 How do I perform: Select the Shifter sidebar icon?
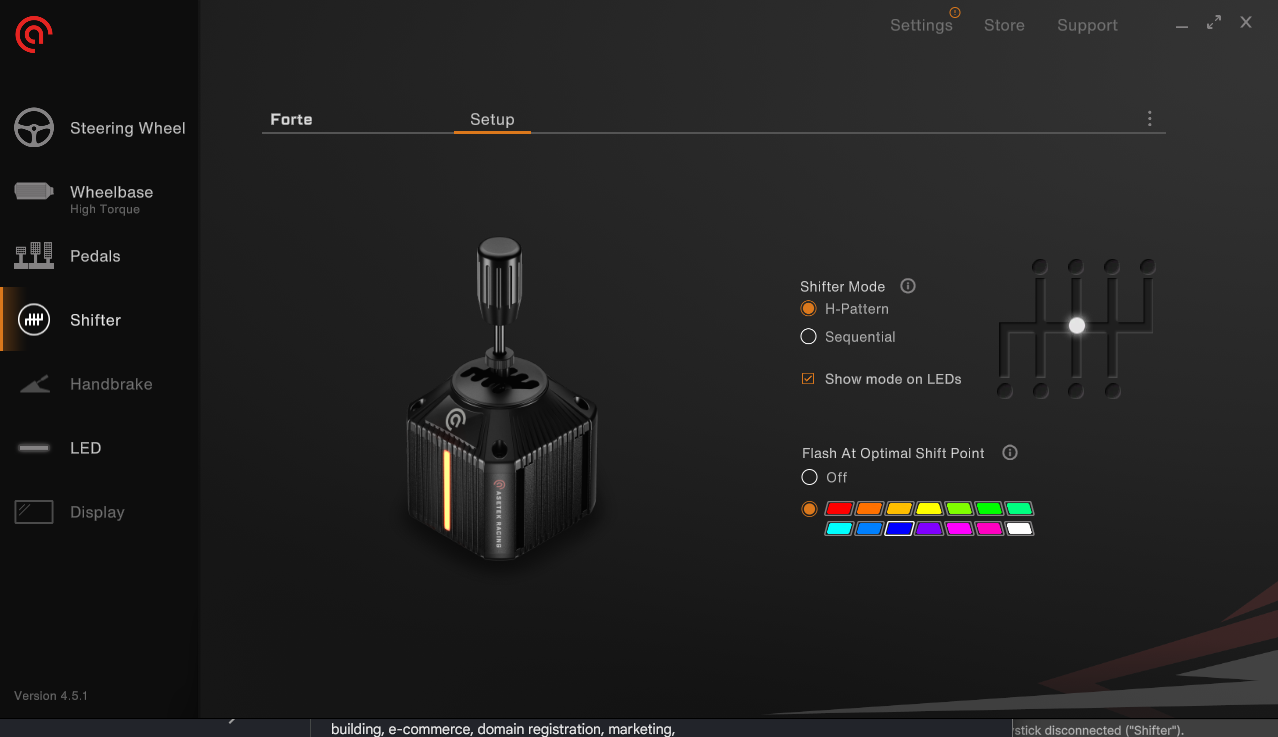(34, 320)
